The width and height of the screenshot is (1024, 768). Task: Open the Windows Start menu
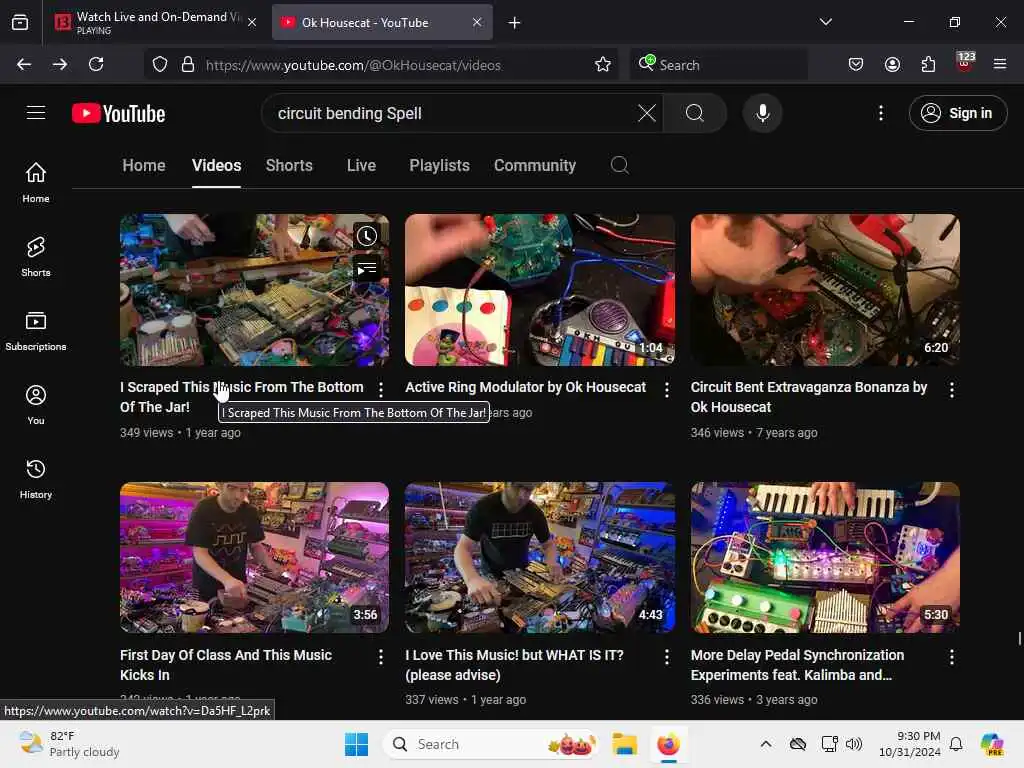pos(357,744)
